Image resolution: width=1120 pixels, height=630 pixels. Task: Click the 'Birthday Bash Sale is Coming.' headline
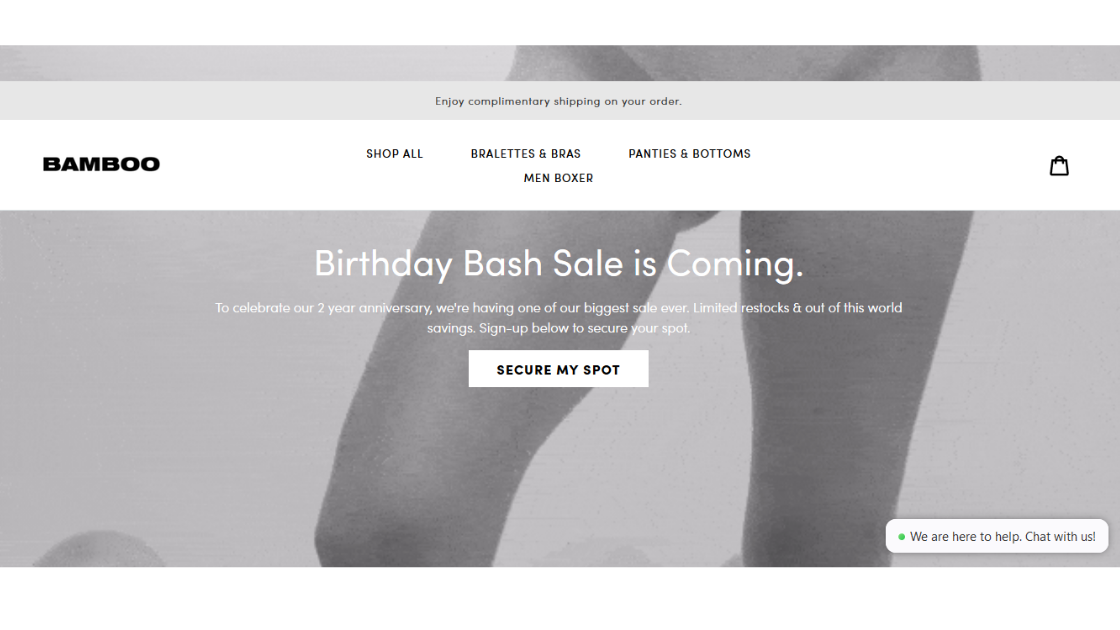559,264
